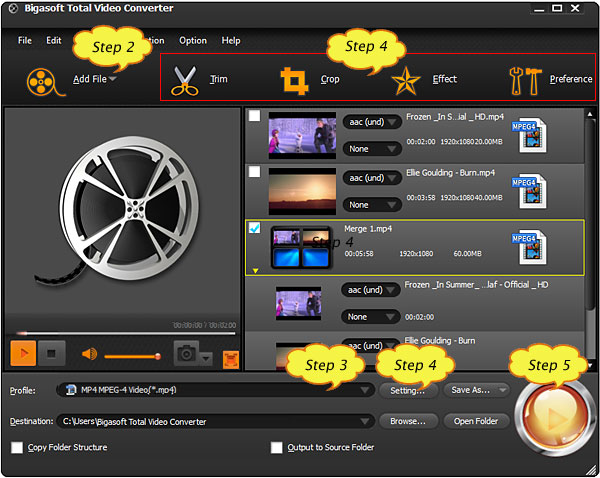Open aac (und) dropdown under merged Frozen item
This screenshot has width=600, height=478.
(370, 290)
